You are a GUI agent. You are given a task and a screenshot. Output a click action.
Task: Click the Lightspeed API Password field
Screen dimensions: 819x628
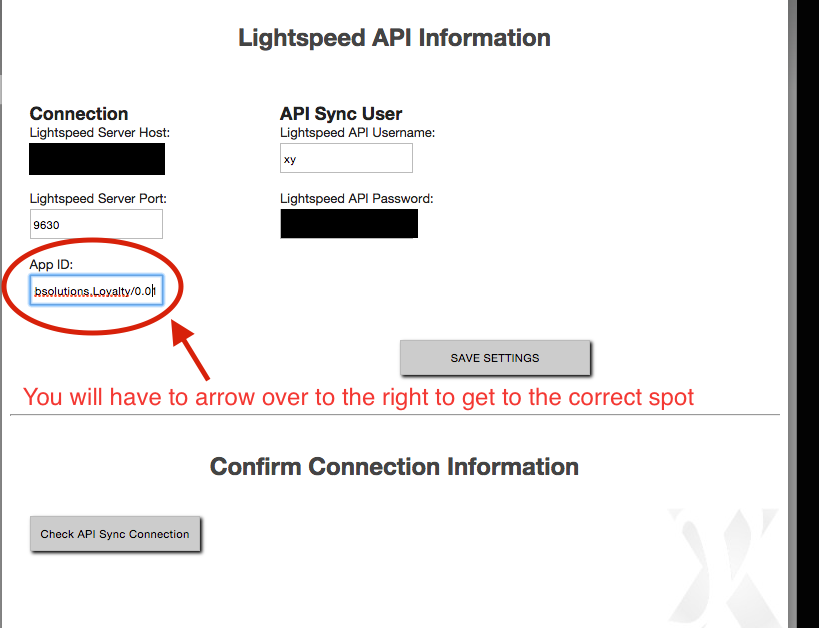pos(349,224)
